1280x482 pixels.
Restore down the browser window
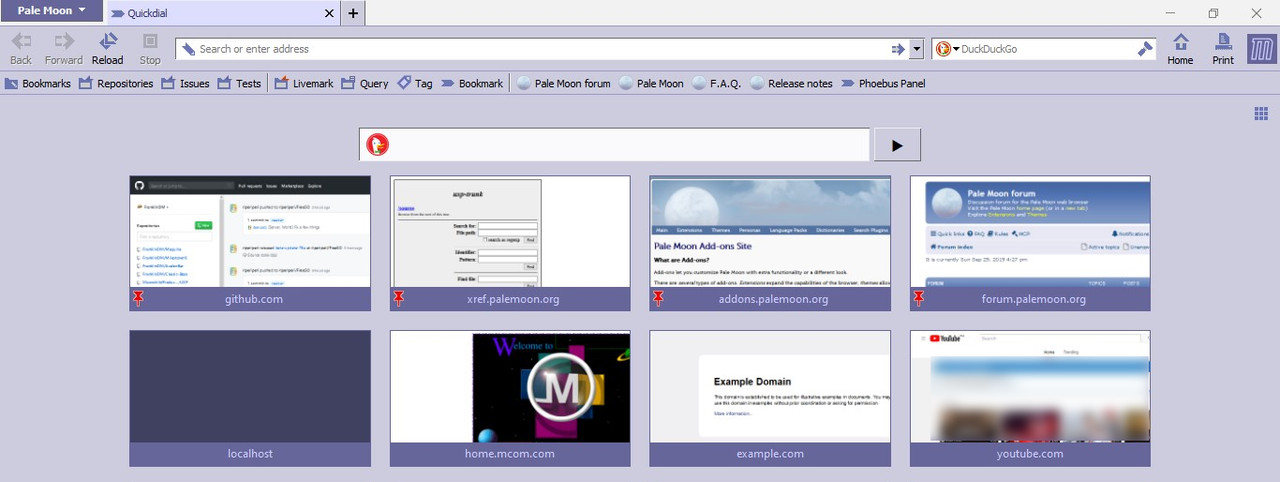click(1213, 13)
